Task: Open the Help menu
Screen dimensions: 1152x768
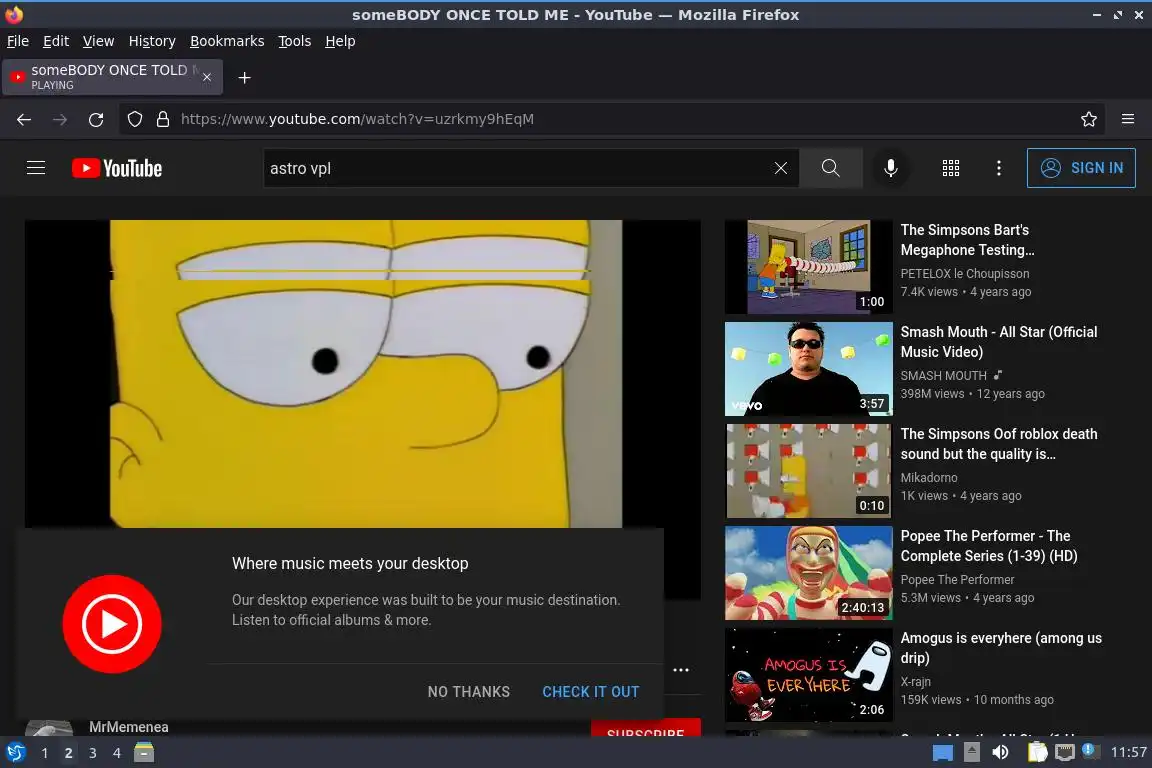Action: pos(340,41)
